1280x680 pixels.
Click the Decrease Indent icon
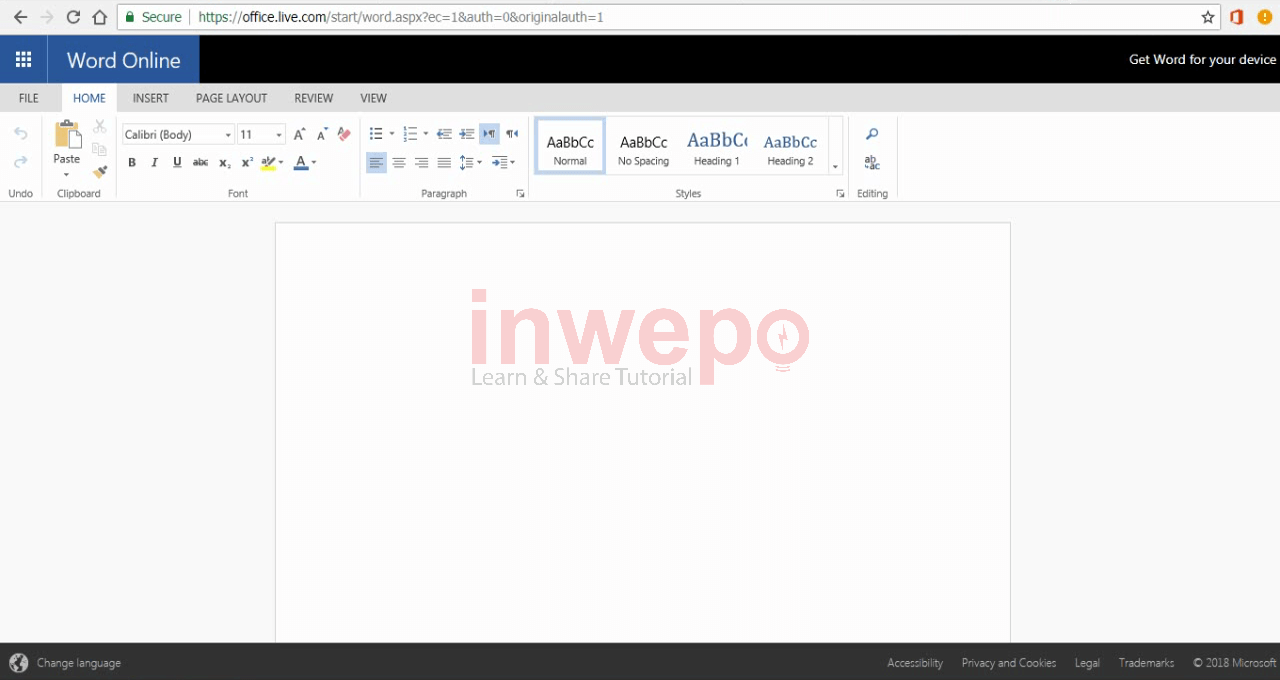tap(444, 134)
